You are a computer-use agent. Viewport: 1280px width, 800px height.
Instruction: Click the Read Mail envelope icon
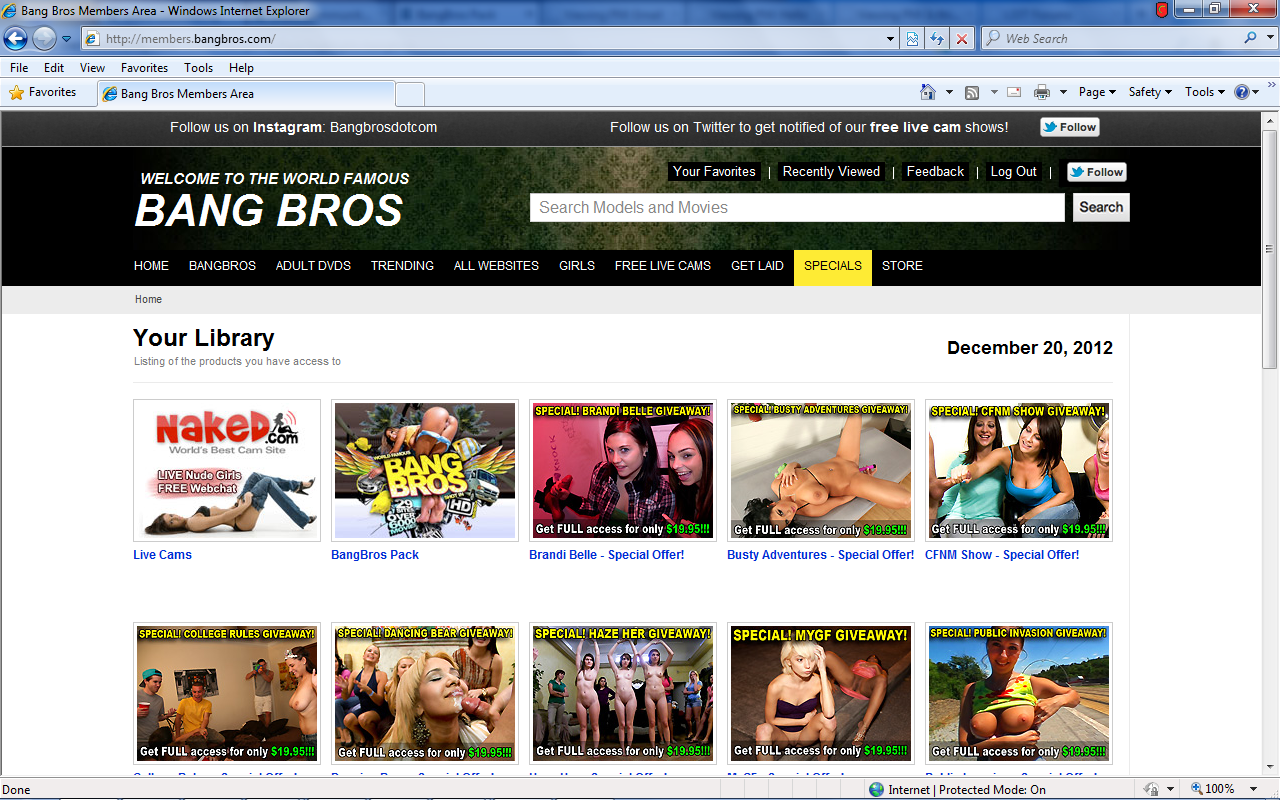1014,92
